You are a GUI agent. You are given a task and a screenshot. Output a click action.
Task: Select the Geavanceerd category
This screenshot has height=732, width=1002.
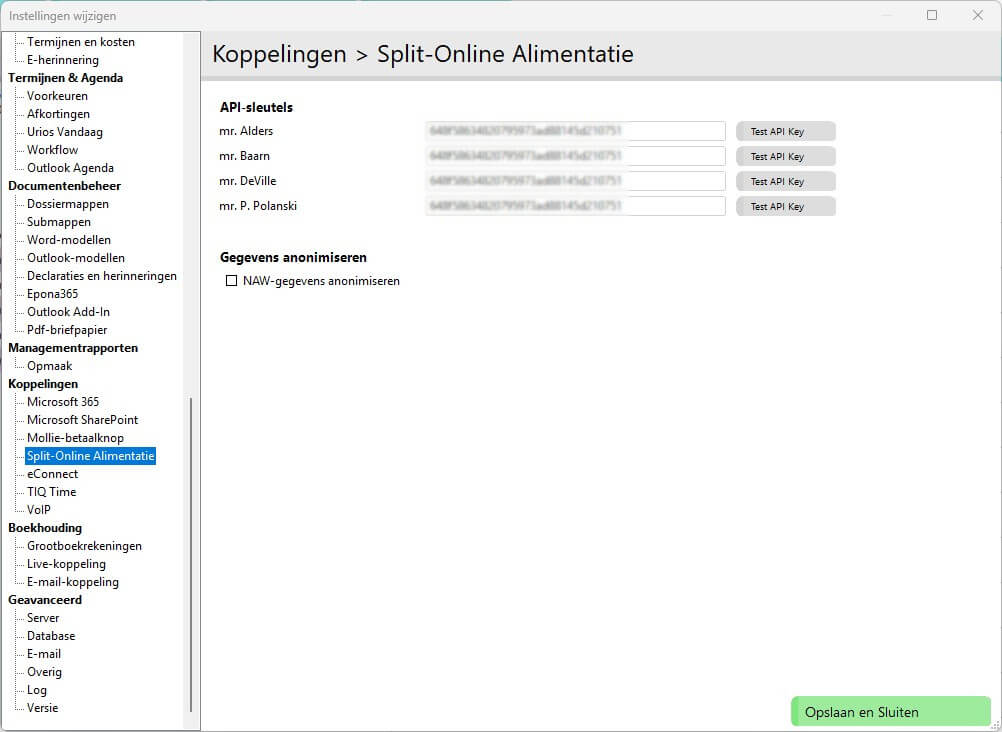[x=45, y=600]
